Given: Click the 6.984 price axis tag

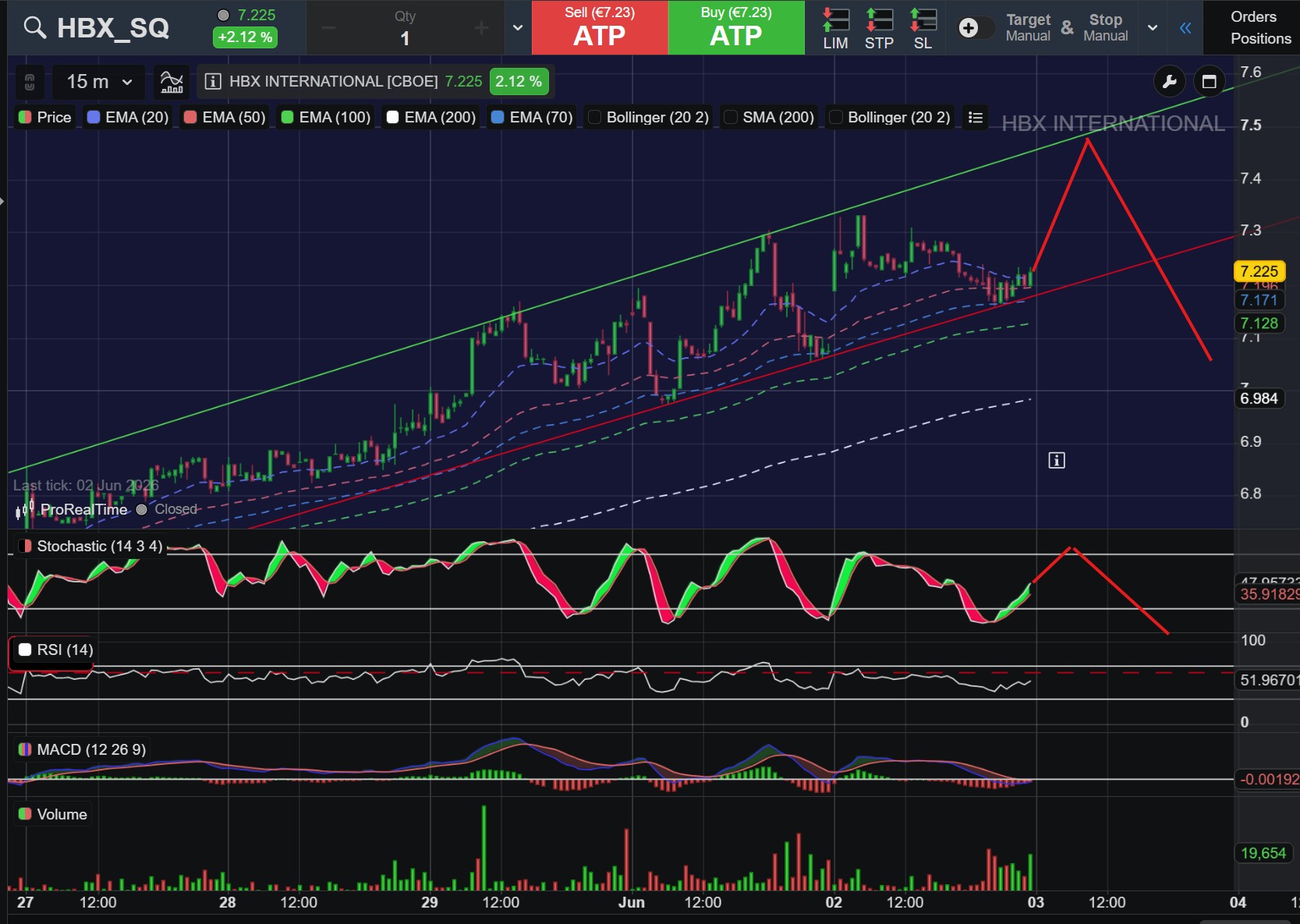Looking at the screenshot, I should 1259,398.
